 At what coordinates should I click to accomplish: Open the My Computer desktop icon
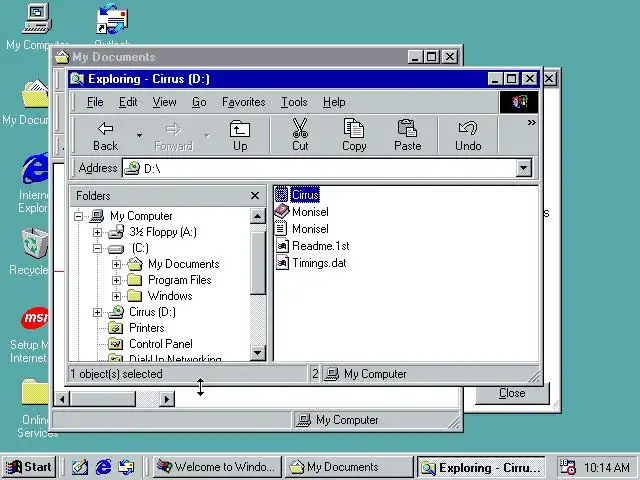tap(37, 19)
